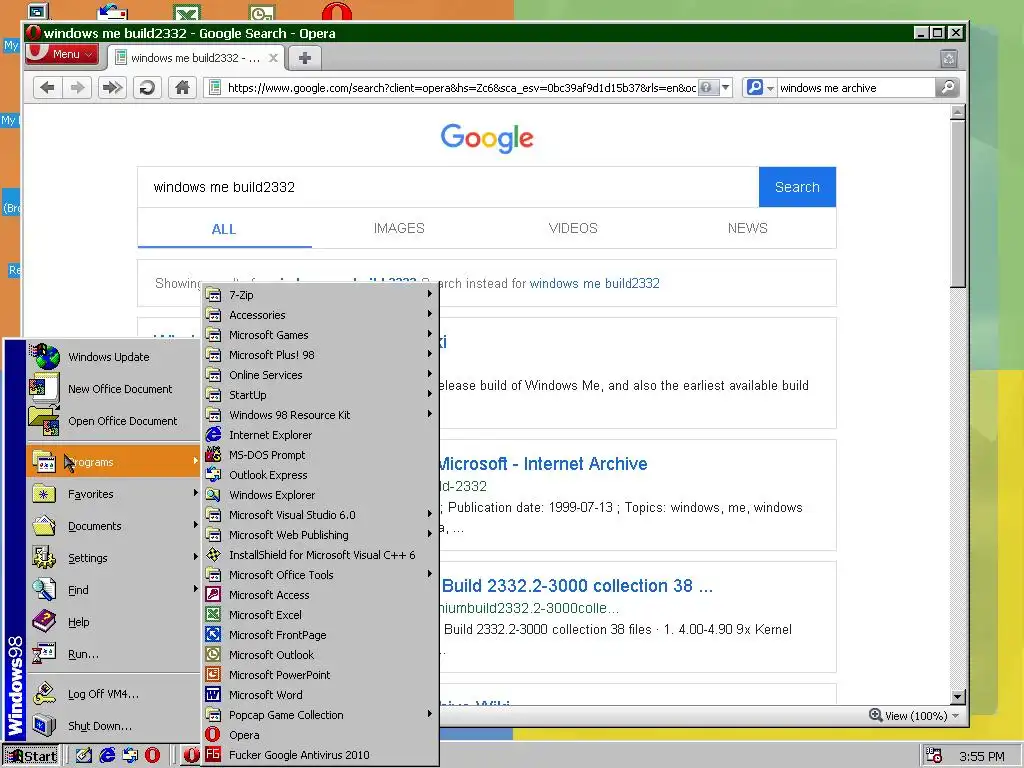Click Opera icon in Quick Launch bar
Image resolution: width=1024 pixels, height=768 pixels.
coord(152,756)
